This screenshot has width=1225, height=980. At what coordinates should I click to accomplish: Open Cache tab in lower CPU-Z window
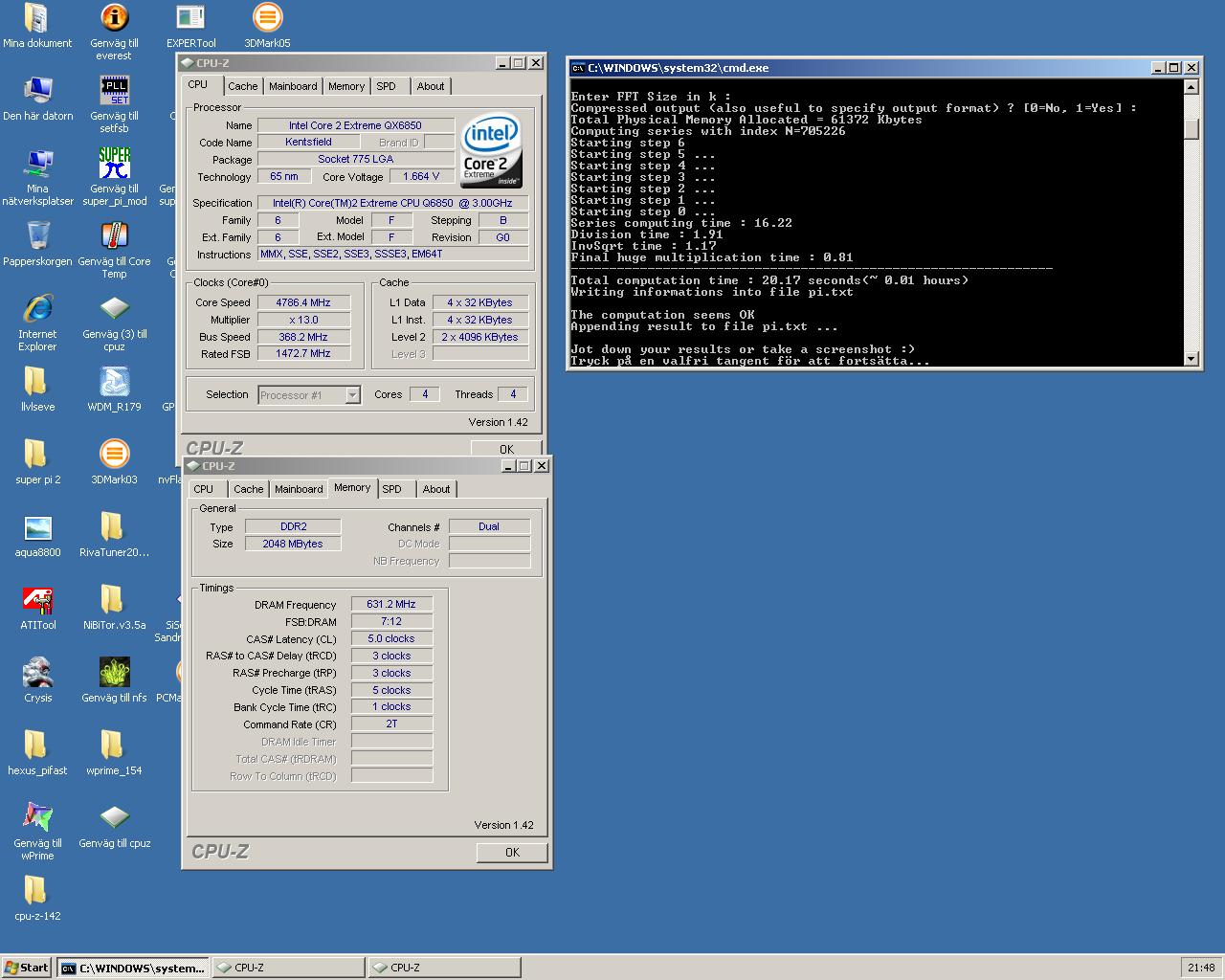pyautogui.click(x=248, y=489)
